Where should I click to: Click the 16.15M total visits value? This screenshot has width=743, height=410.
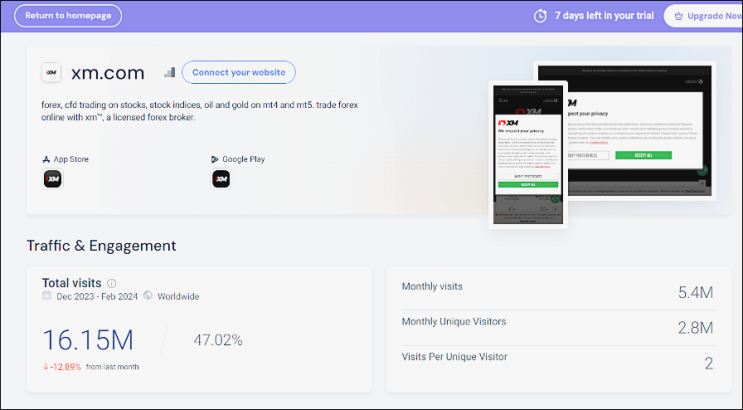pos(88,340)
